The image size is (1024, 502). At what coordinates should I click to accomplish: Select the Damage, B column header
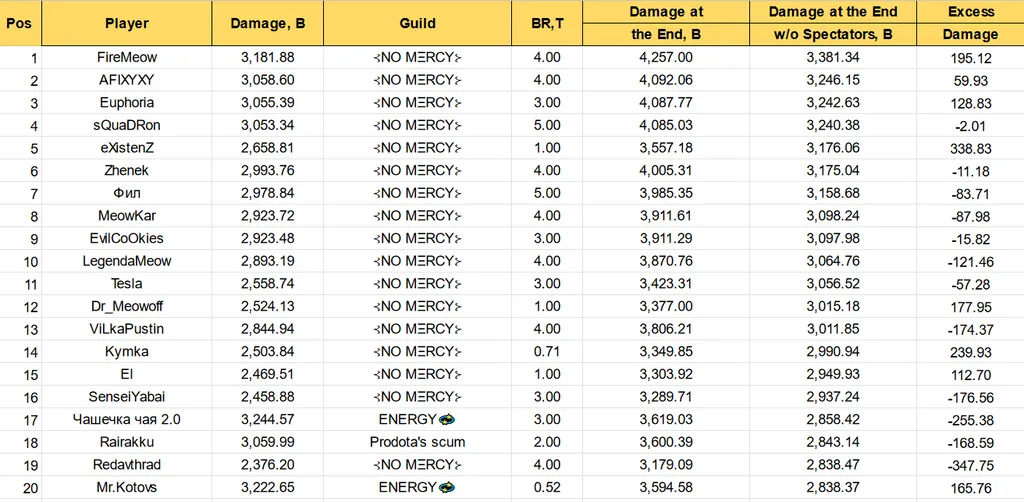[x=268, y=24]
